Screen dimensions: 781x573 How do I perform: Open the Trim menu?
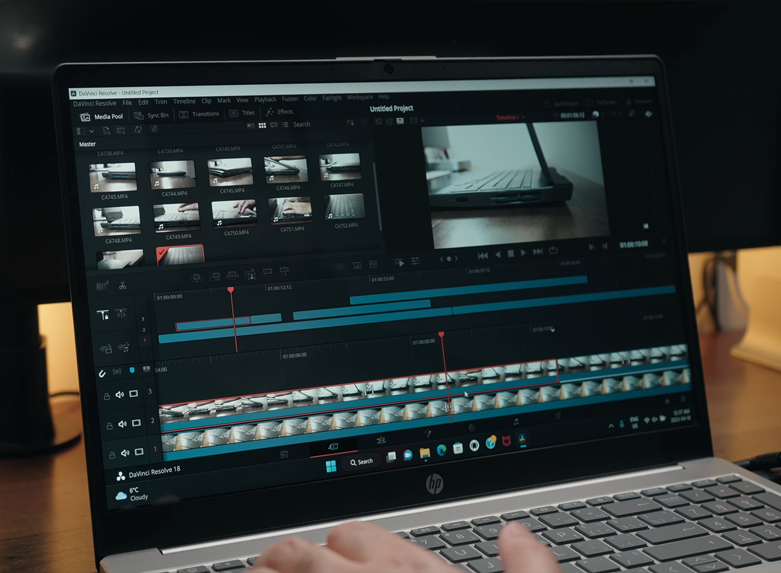tap(160, 102)
